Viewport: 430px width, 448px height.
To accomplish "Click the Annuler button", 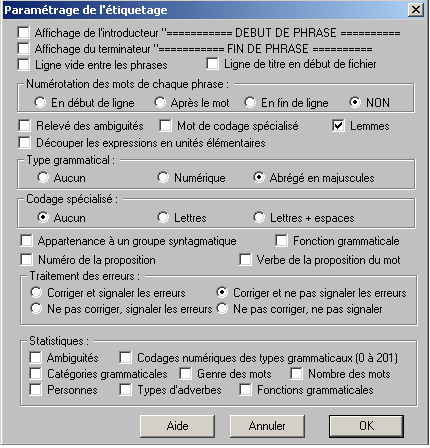I will [267, 426].
